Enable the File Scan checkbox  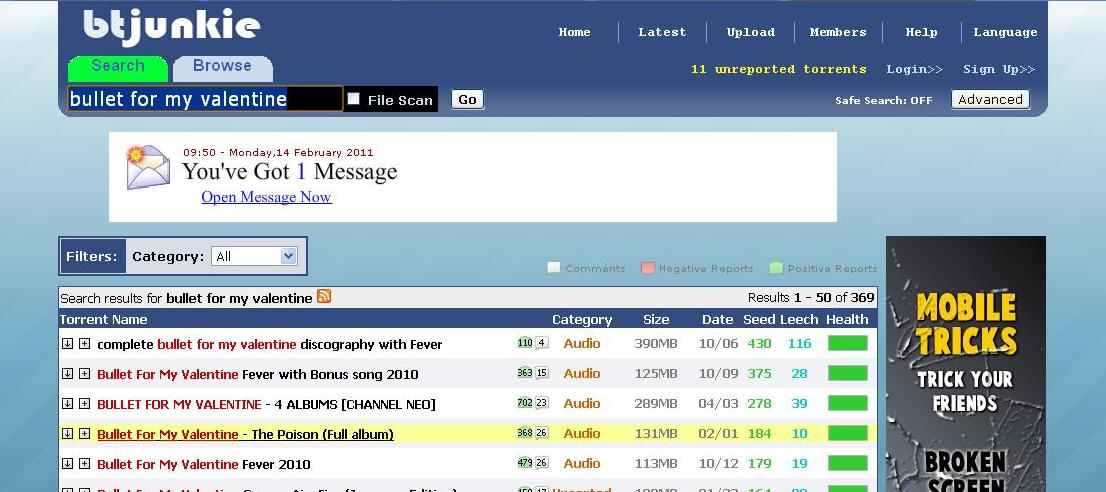(x=354, y=99)
